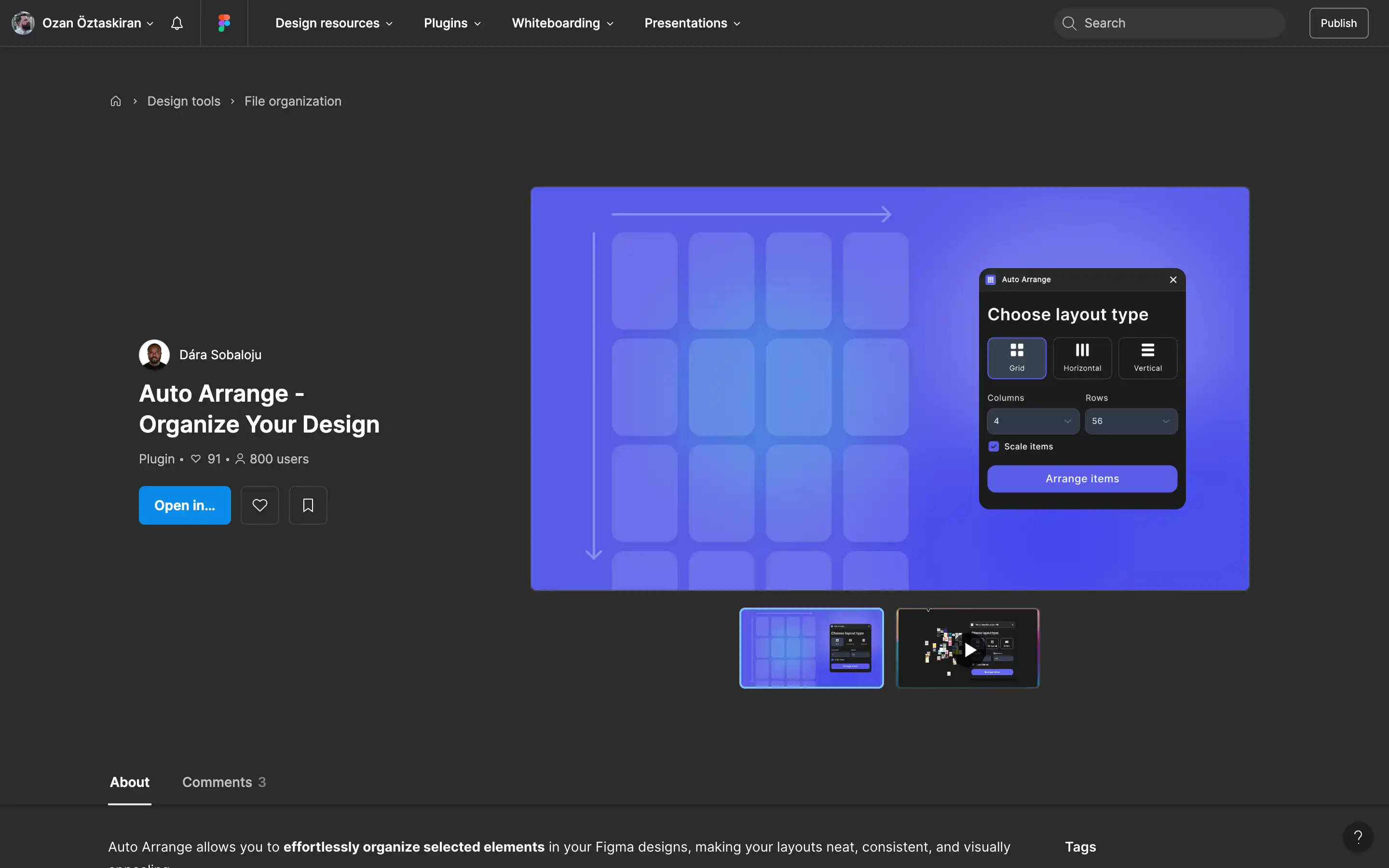Switch to the Comments tab
The height and width of the screenshot is (868, 1389).
coord(224,783)
